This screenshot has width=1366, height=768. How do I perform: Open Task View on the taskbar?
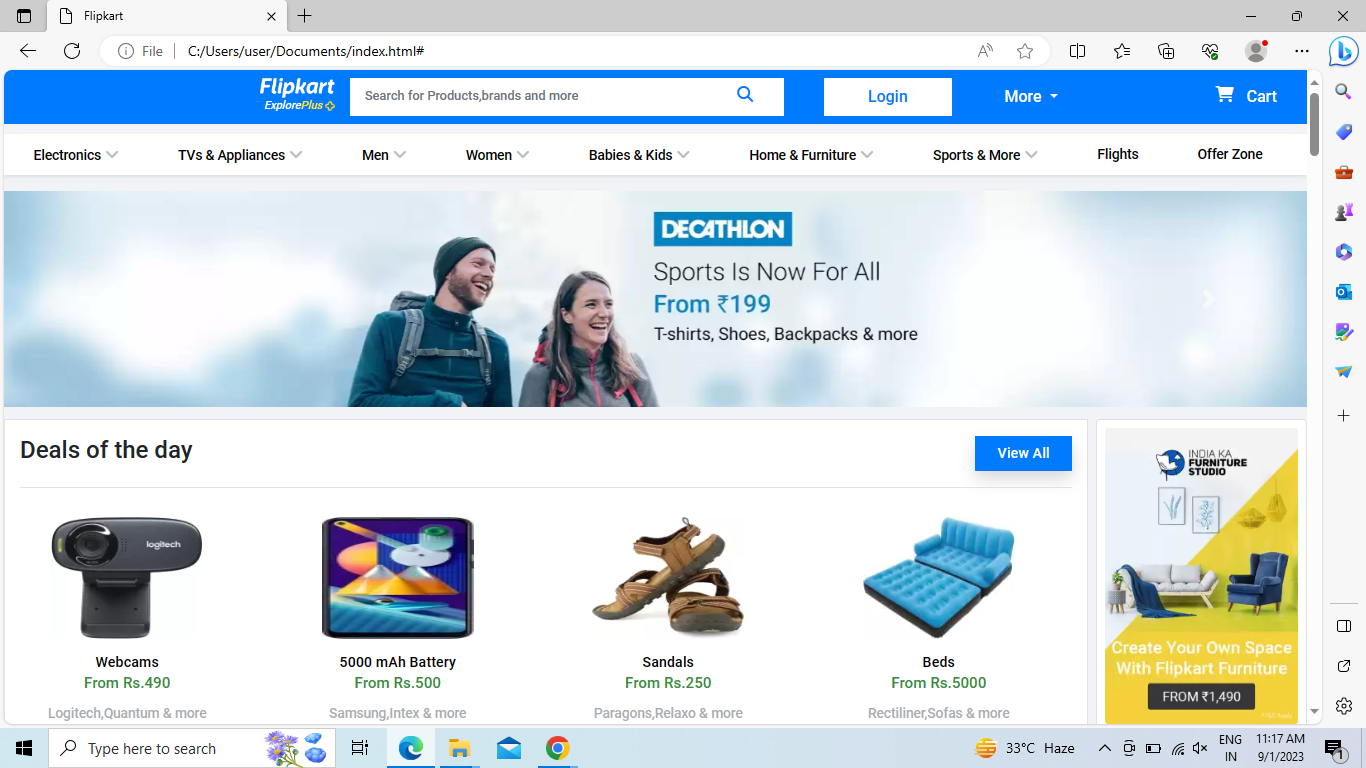(360, 748)
